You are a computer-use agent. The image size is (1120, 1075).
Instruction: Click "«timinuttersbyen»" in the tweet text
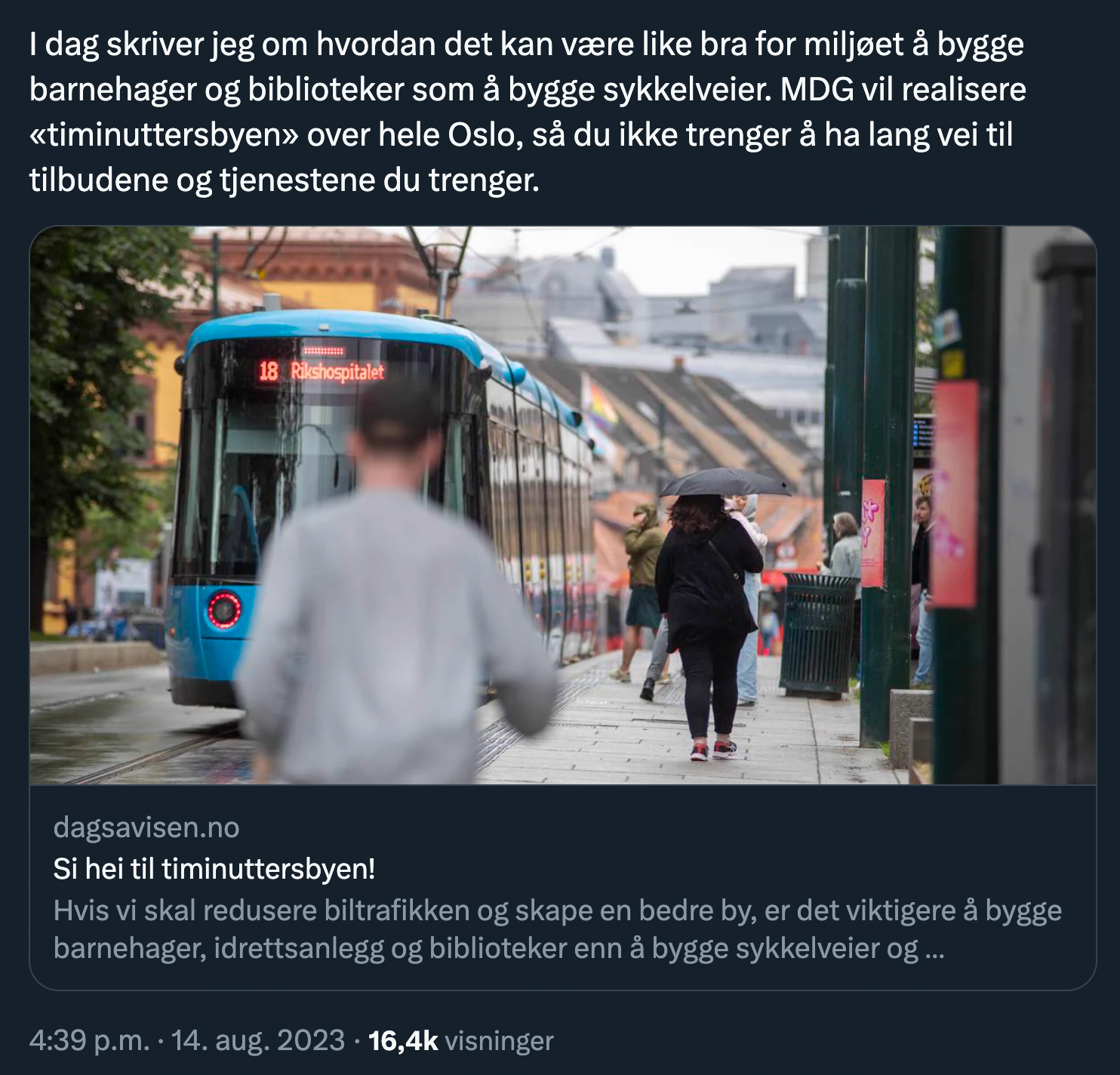point(164,135)
